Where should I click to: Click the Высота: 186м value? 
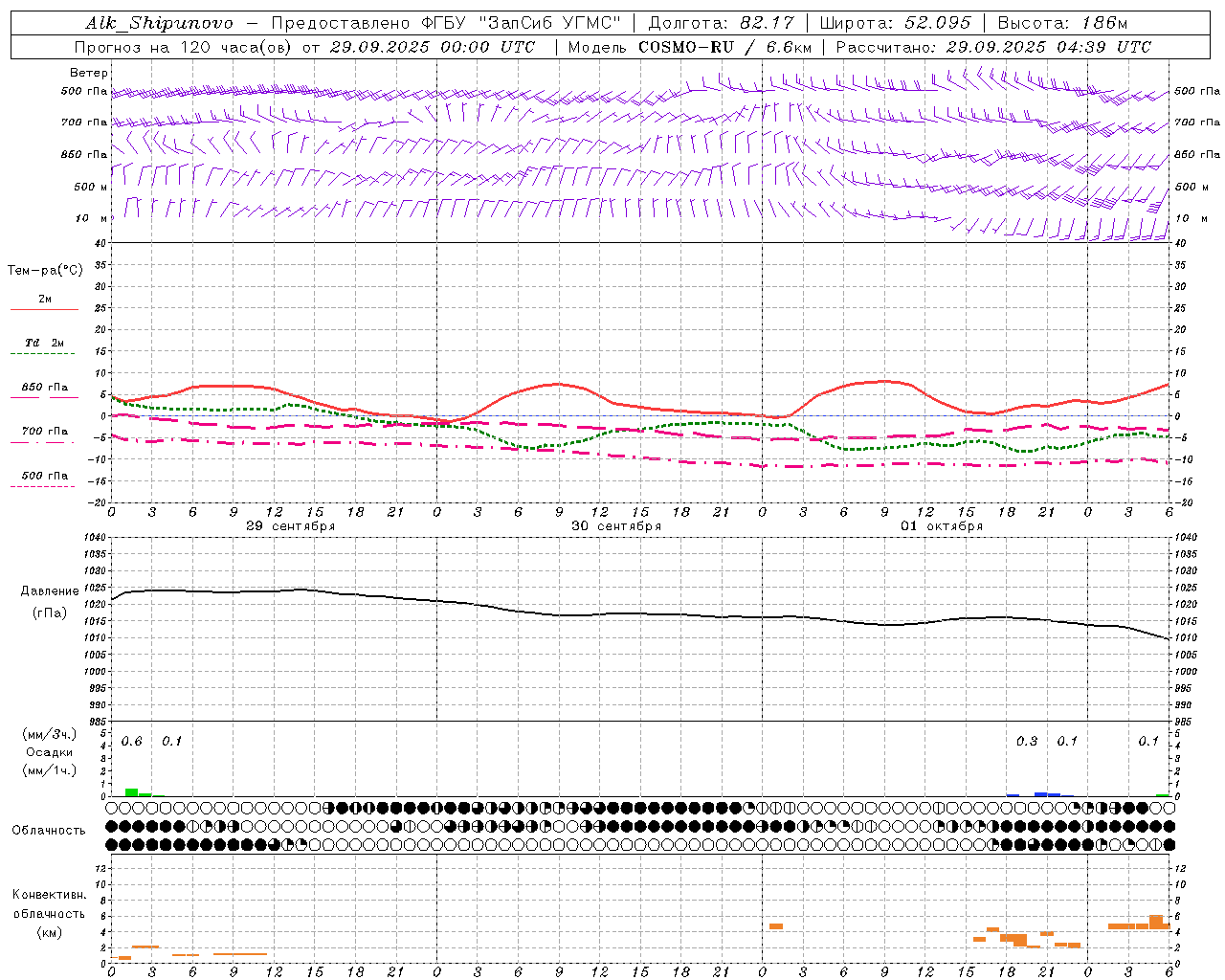pyautogui.click(x=1062, y=23)
